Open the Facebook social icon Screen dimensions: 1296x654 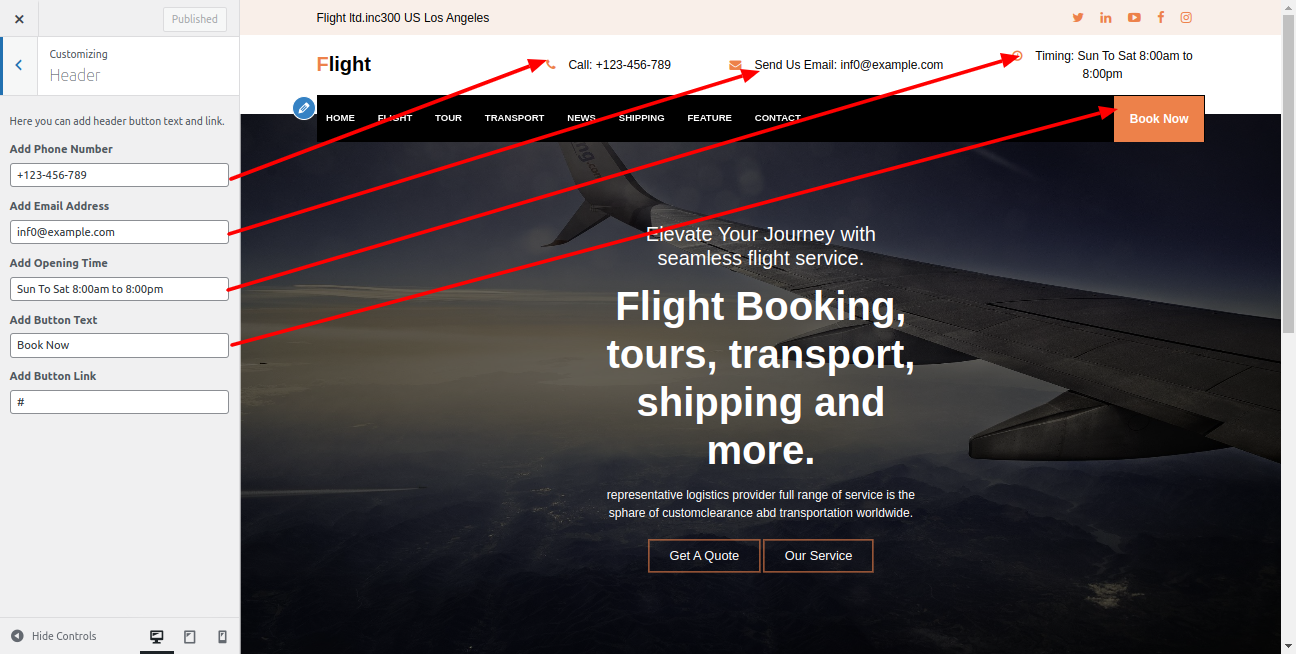1161,17
